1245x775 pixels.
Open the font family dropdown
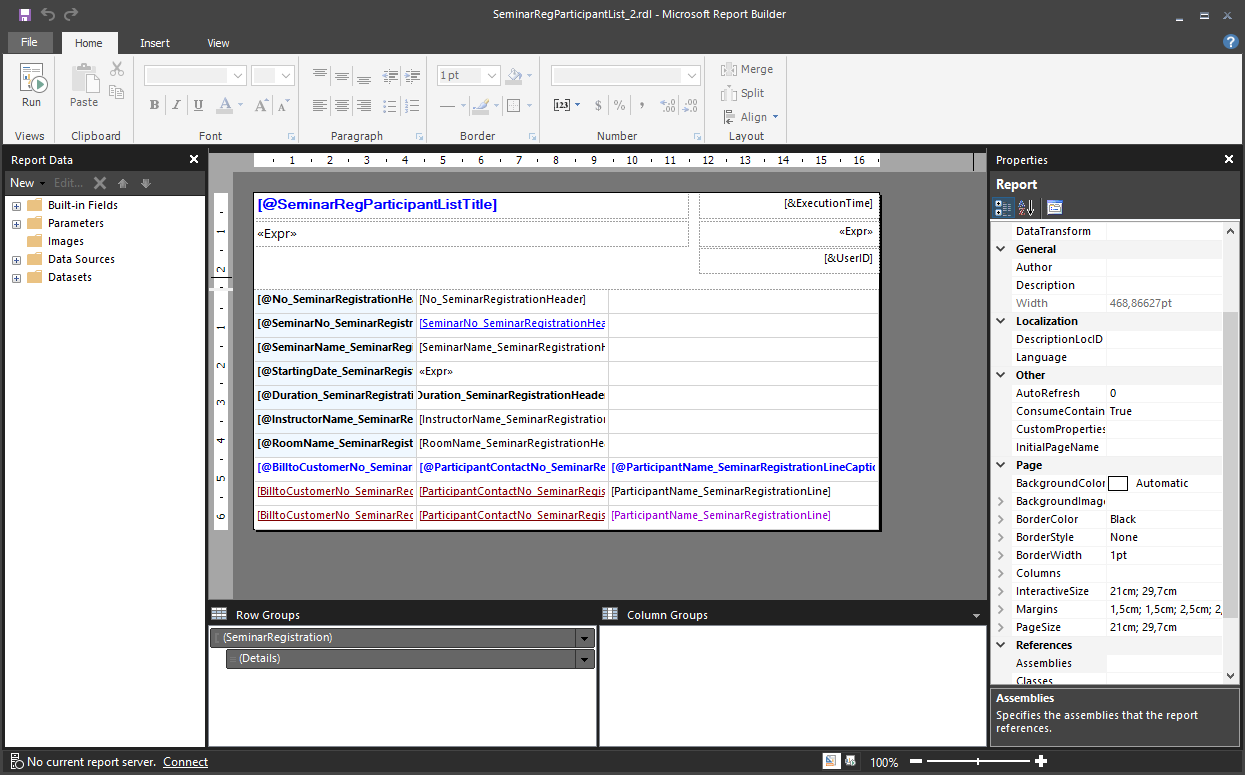(238, 75)
